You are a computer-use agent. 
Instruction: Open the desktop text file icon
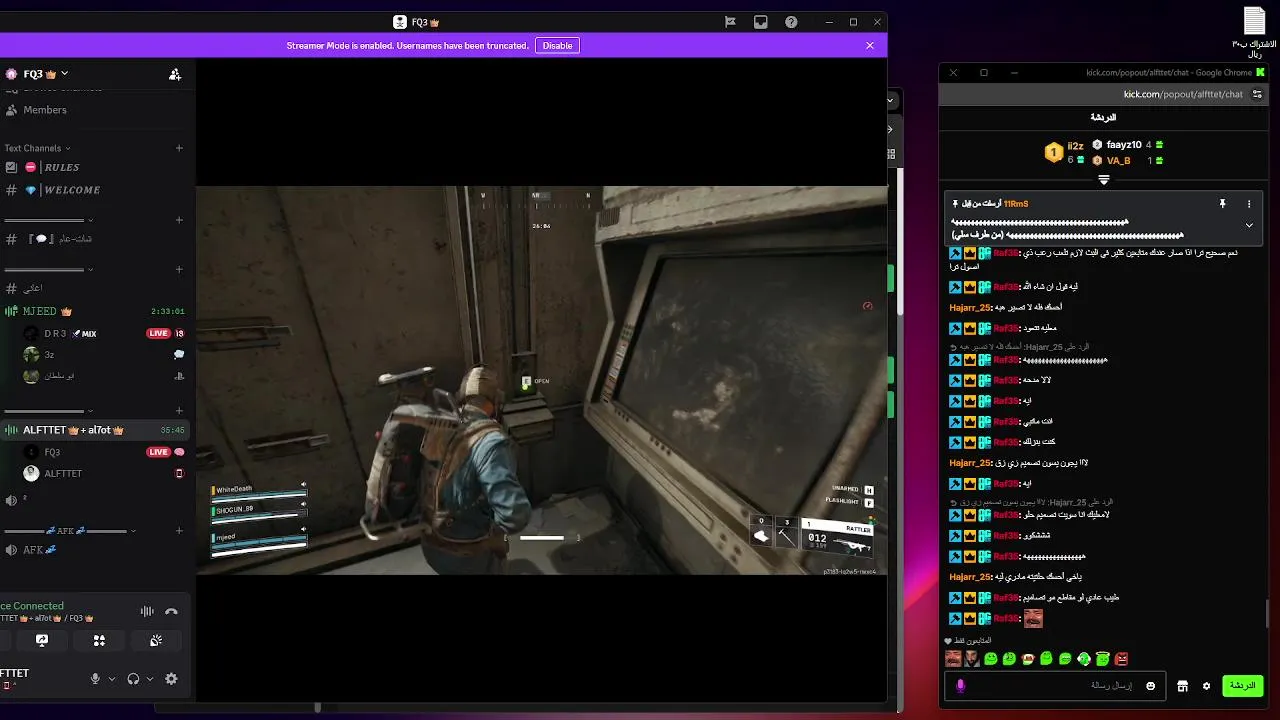pyautogui.click(x=1254, y=30)
